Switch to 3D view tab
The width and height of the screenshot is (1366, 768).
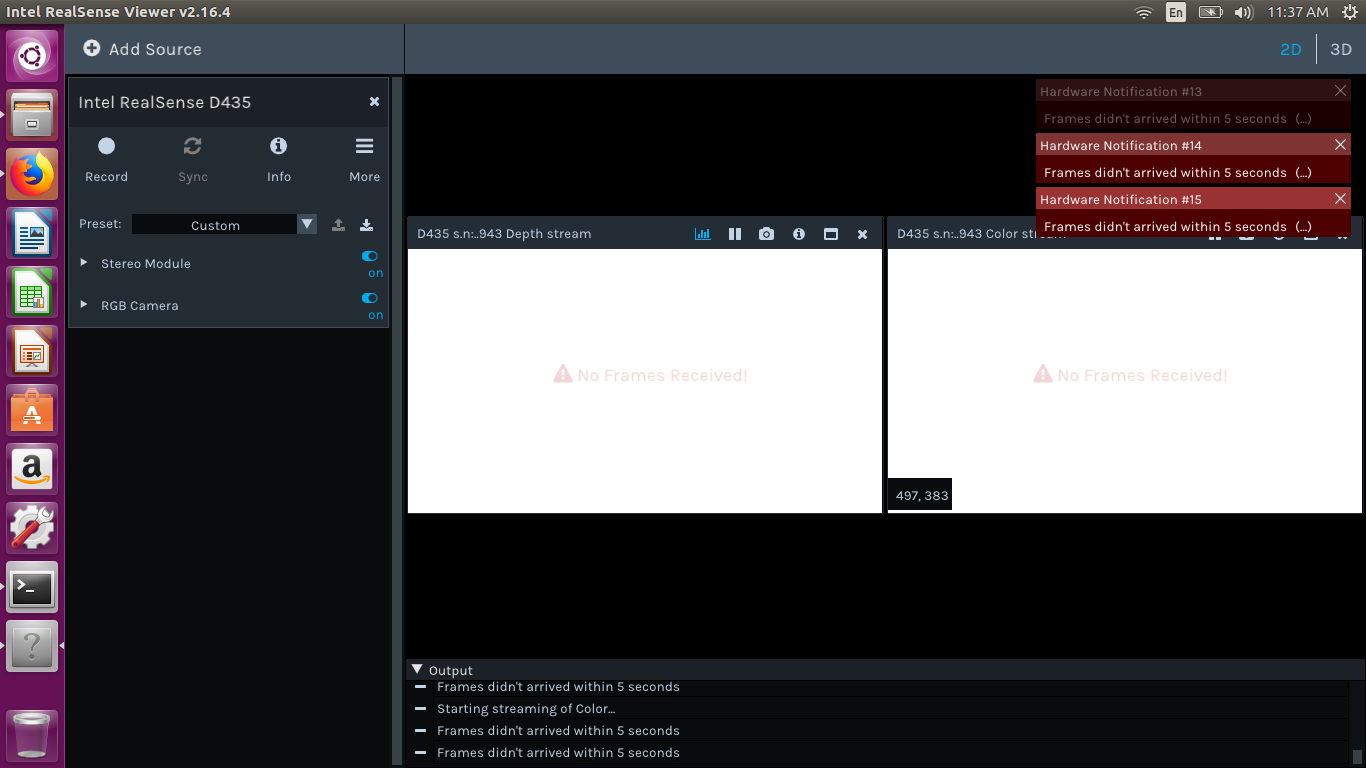coord(1340,49)
